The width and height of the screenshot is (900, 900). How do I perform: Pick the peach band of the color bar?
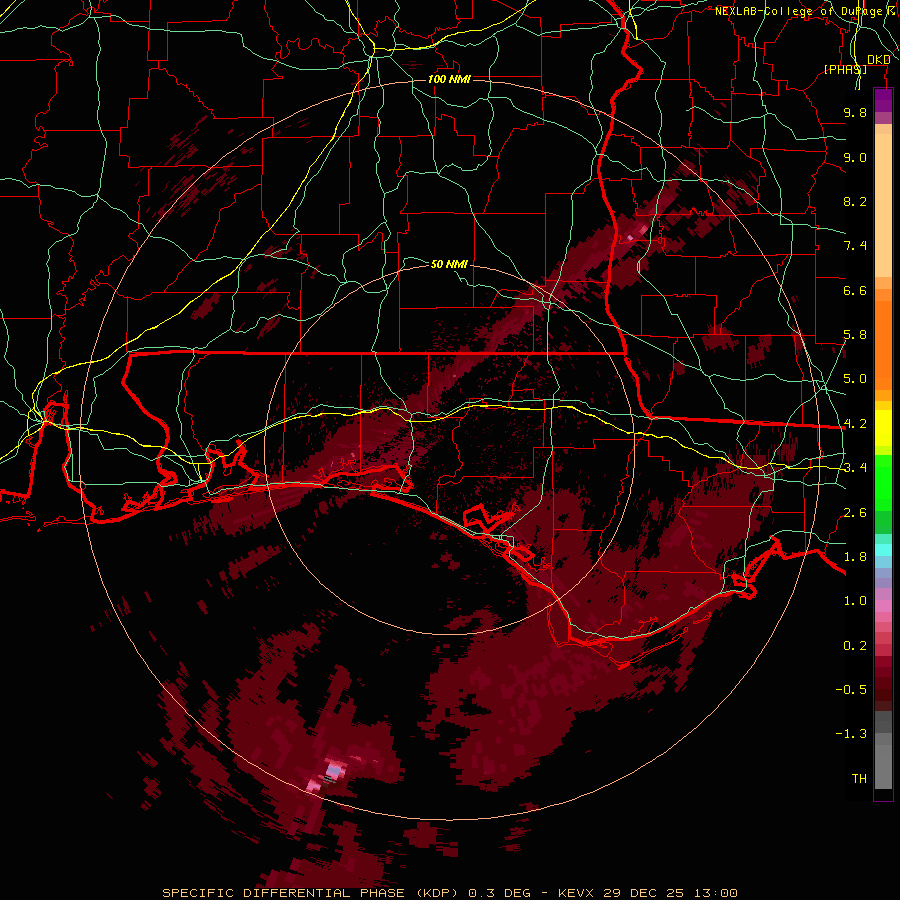pos(883,205)
